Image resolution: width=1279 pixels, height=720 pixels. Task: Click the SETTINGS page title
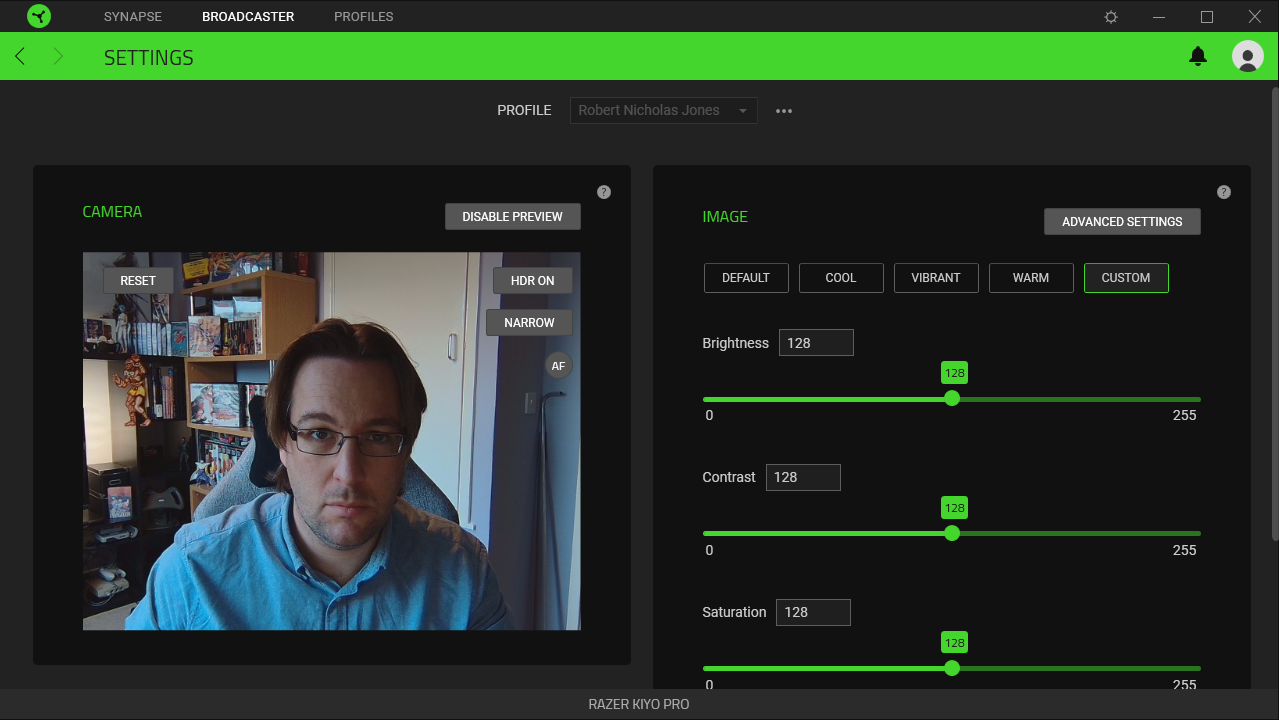149,58
